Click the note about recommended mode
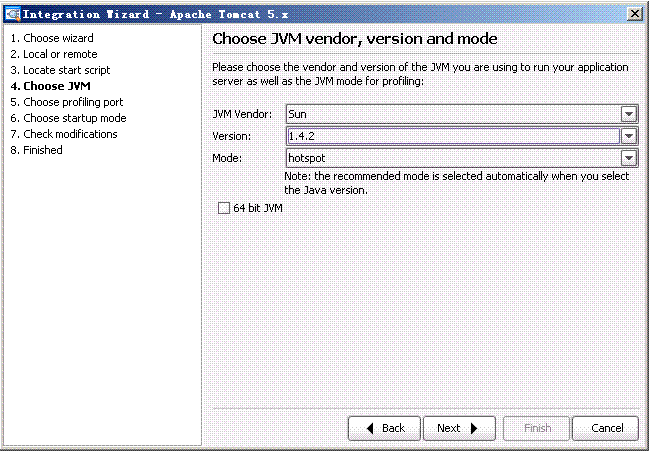Screen dimensions: 649x451 coord(456,183)
